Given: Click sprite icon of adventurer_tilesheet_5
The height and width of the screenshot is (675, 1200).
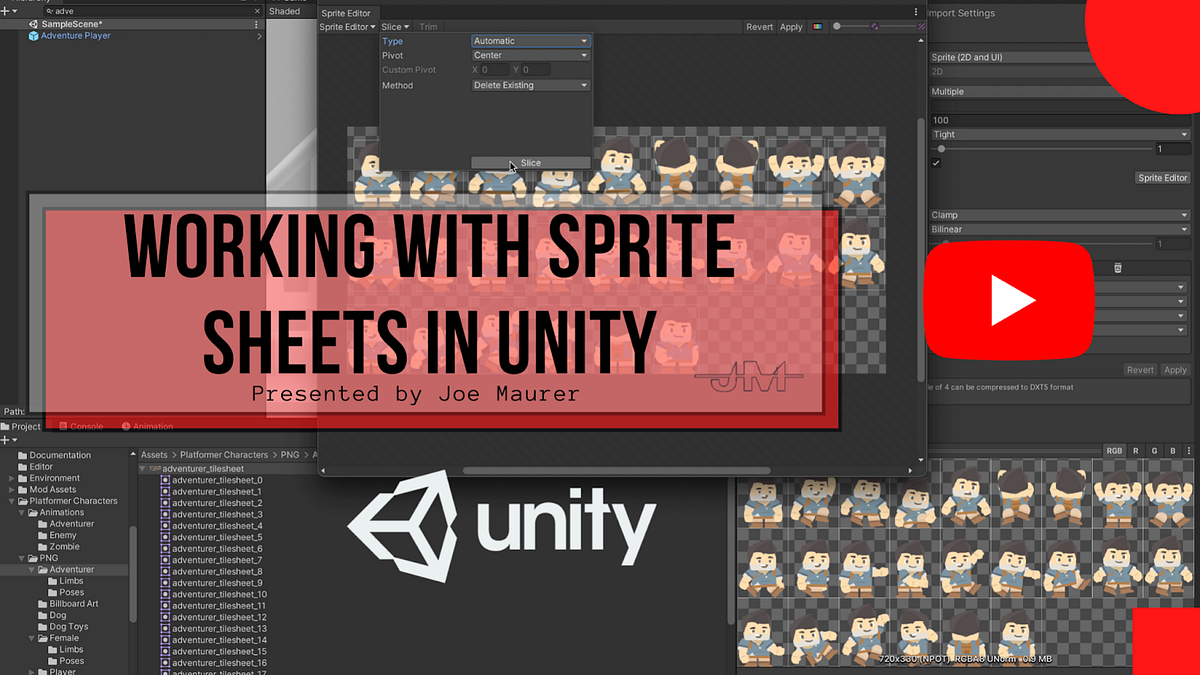Looking at the screenshot, I should coord(166,537).
